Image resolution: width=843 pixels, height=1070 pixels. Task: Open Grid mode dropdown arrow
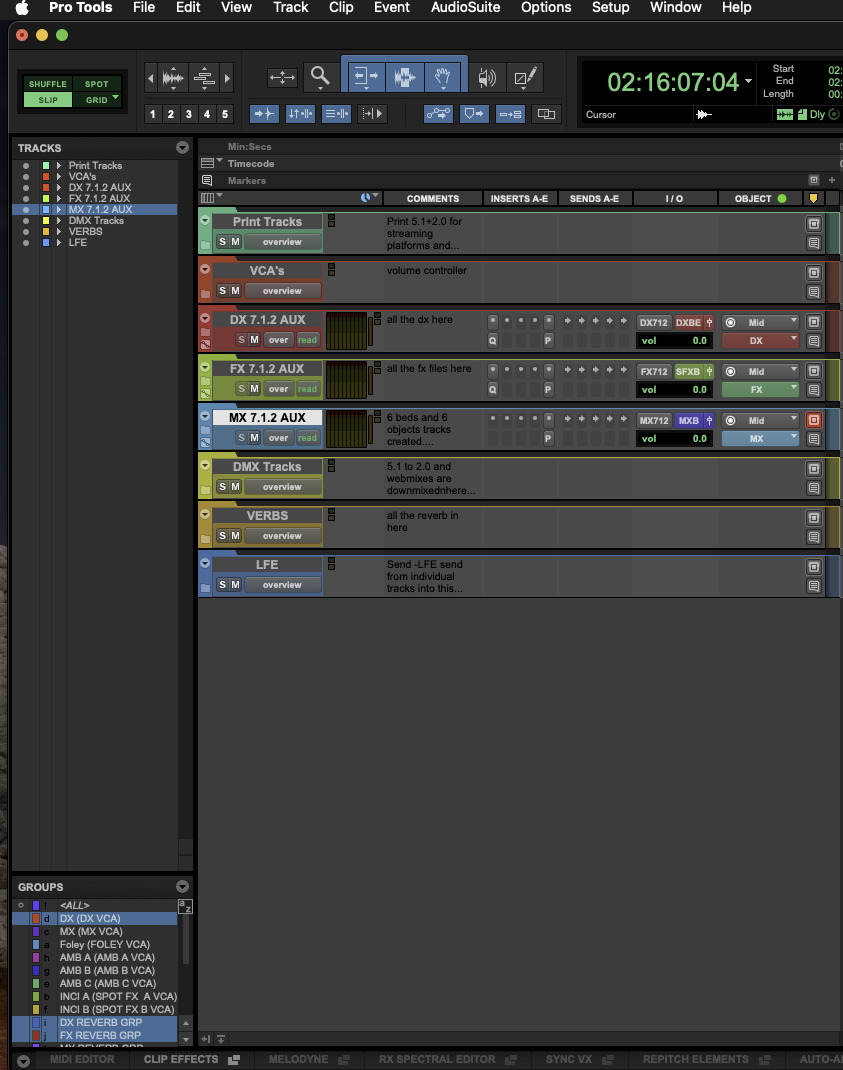pyautogui.click(x=115, y=98)
